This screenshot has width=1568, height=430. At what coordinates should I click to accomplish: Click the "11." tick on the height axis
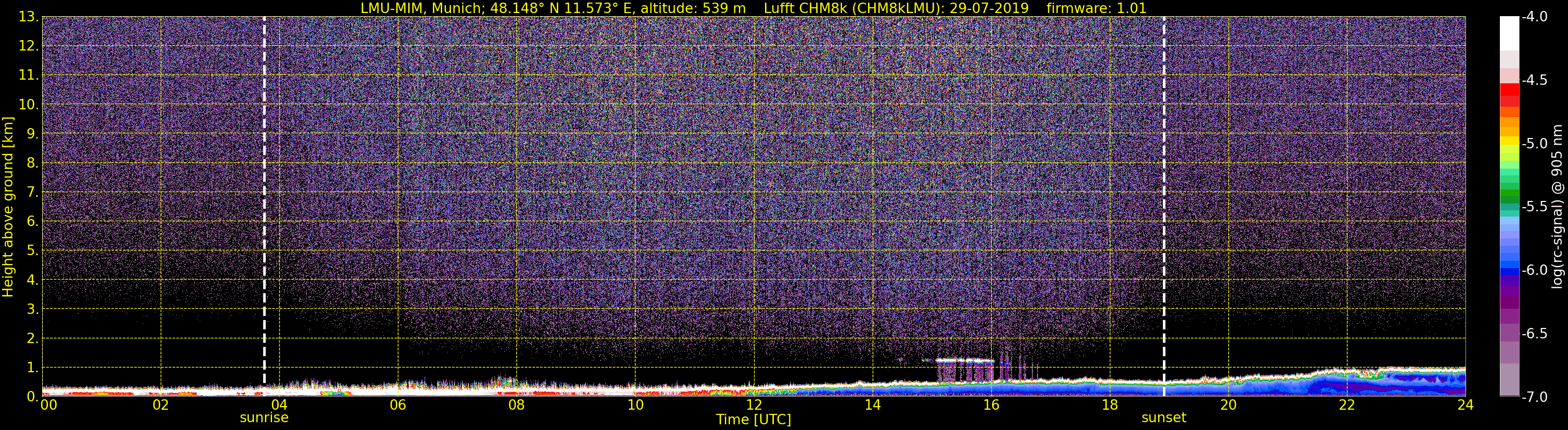(29, 75)
